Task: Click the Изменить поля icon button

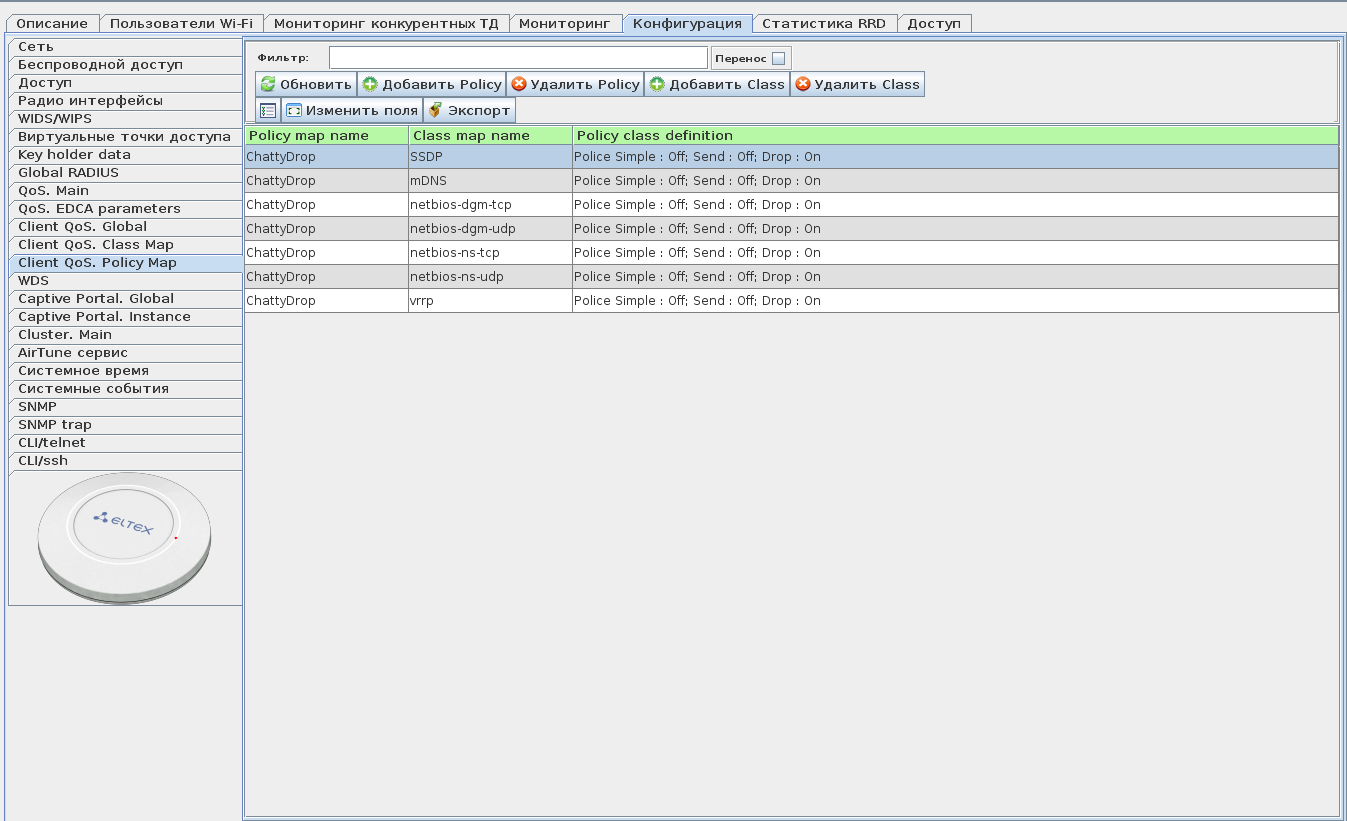Action: point(294,111)
